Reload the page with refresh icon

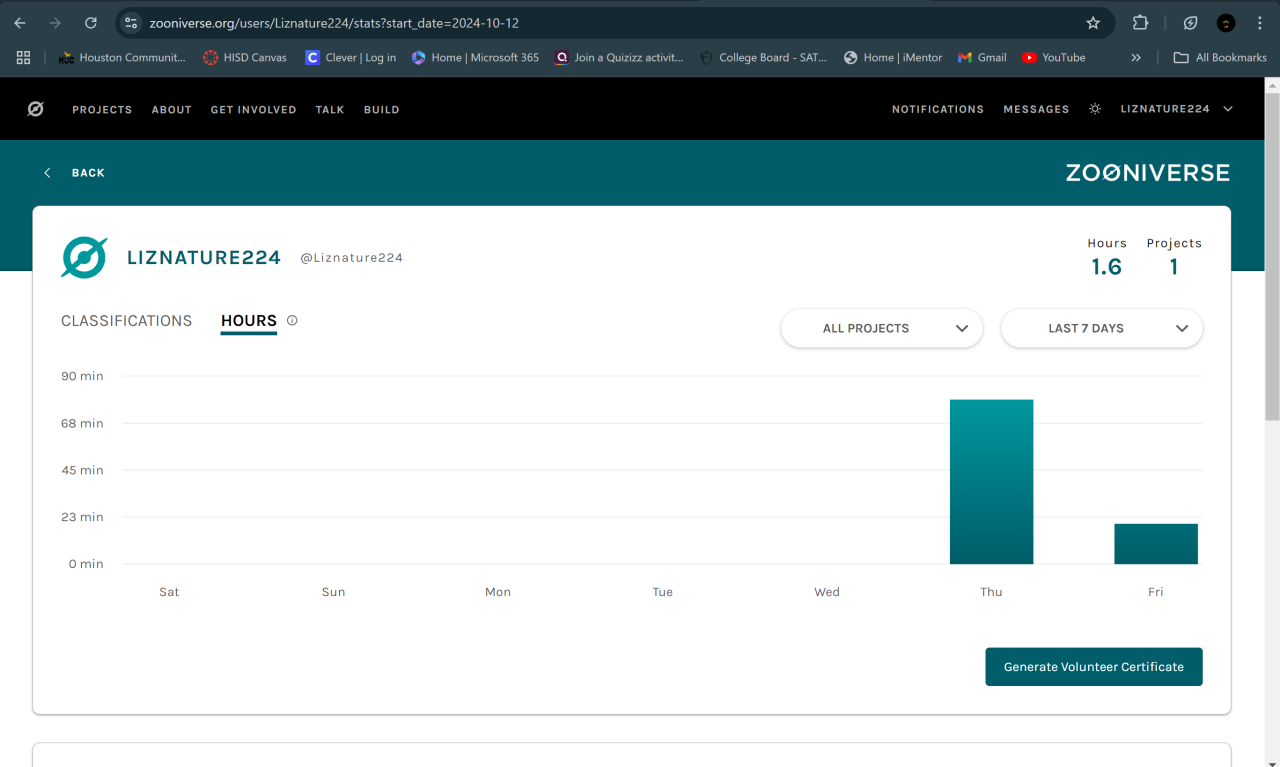(91, 23)
